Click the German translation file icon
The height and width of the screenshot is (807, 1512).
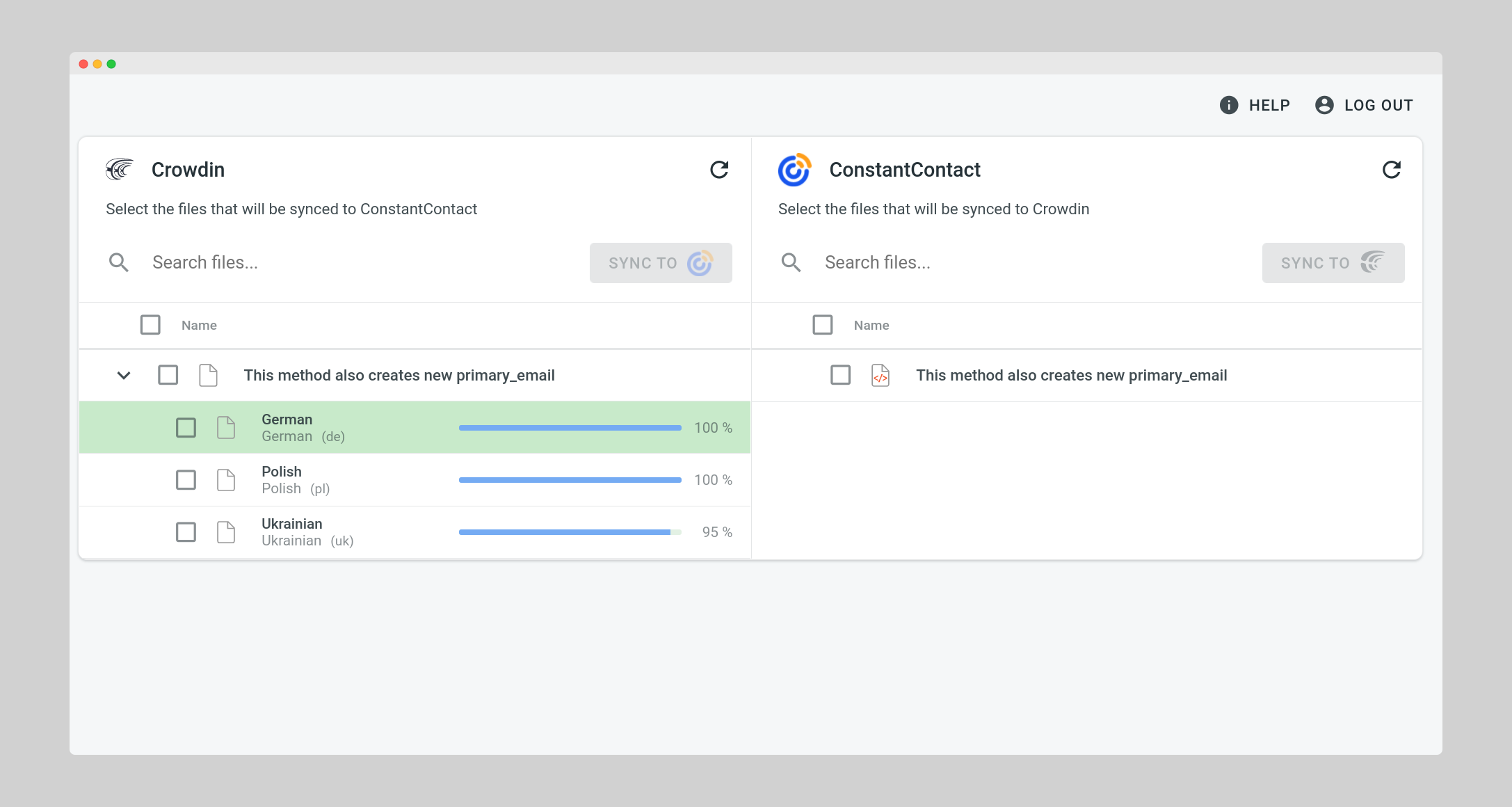pyautogui.click(x=226, y=427)
